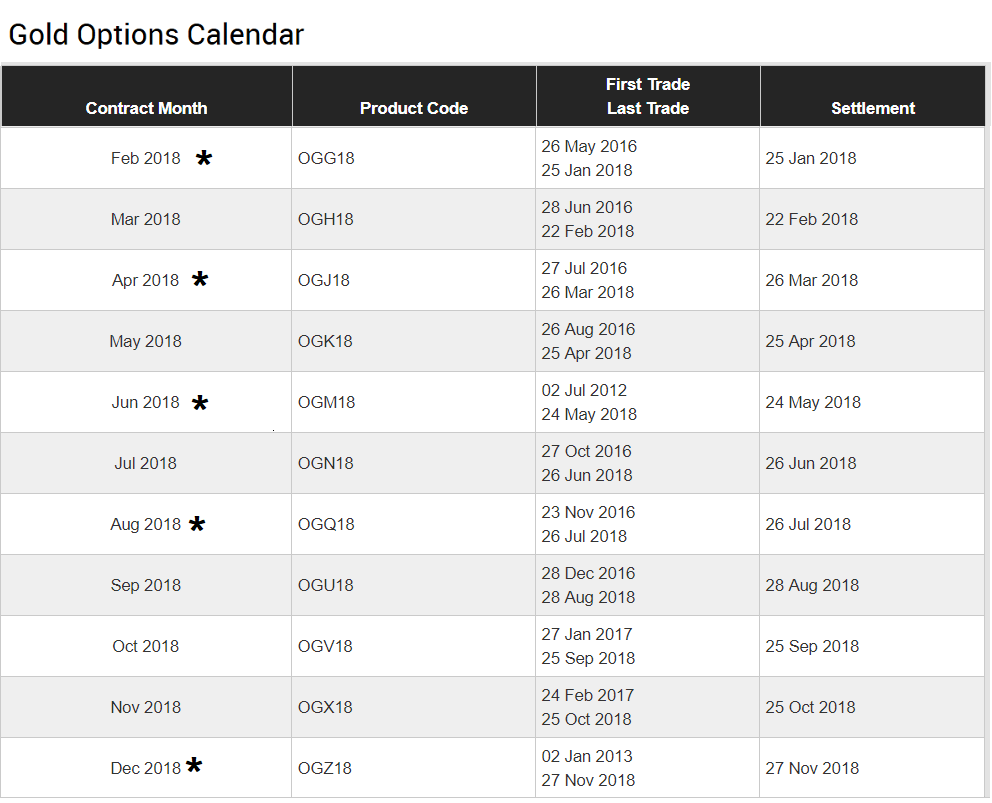Viewport: 992px width, 803px height.
Task: Select the Product Code column header
Action: click(414, 108)
